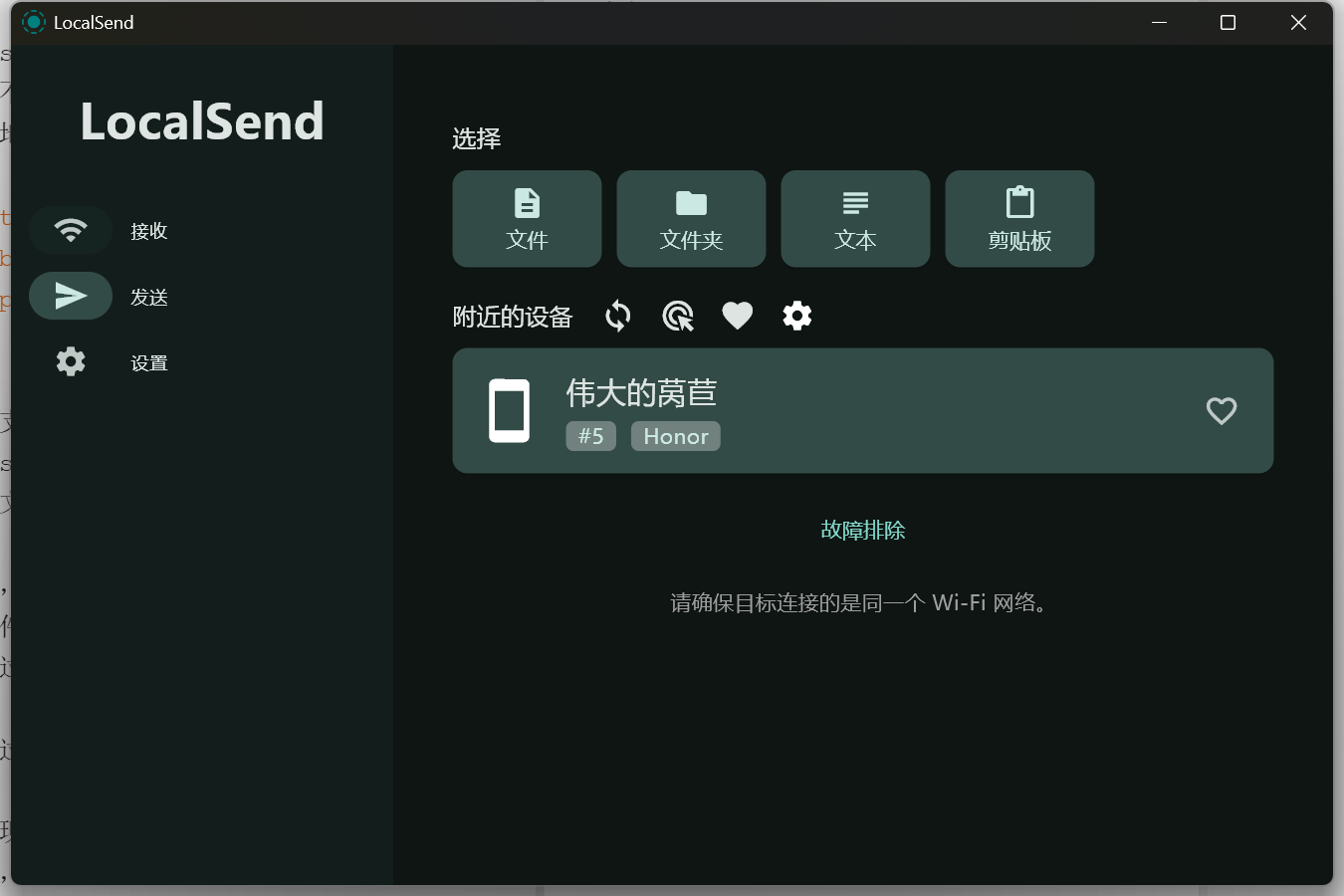Image resolution: width=1344 pixels, height=896 pixels.
Task: Select the device 伟大的莴苣
Action: pyautogui.click(x=863, y=410)
